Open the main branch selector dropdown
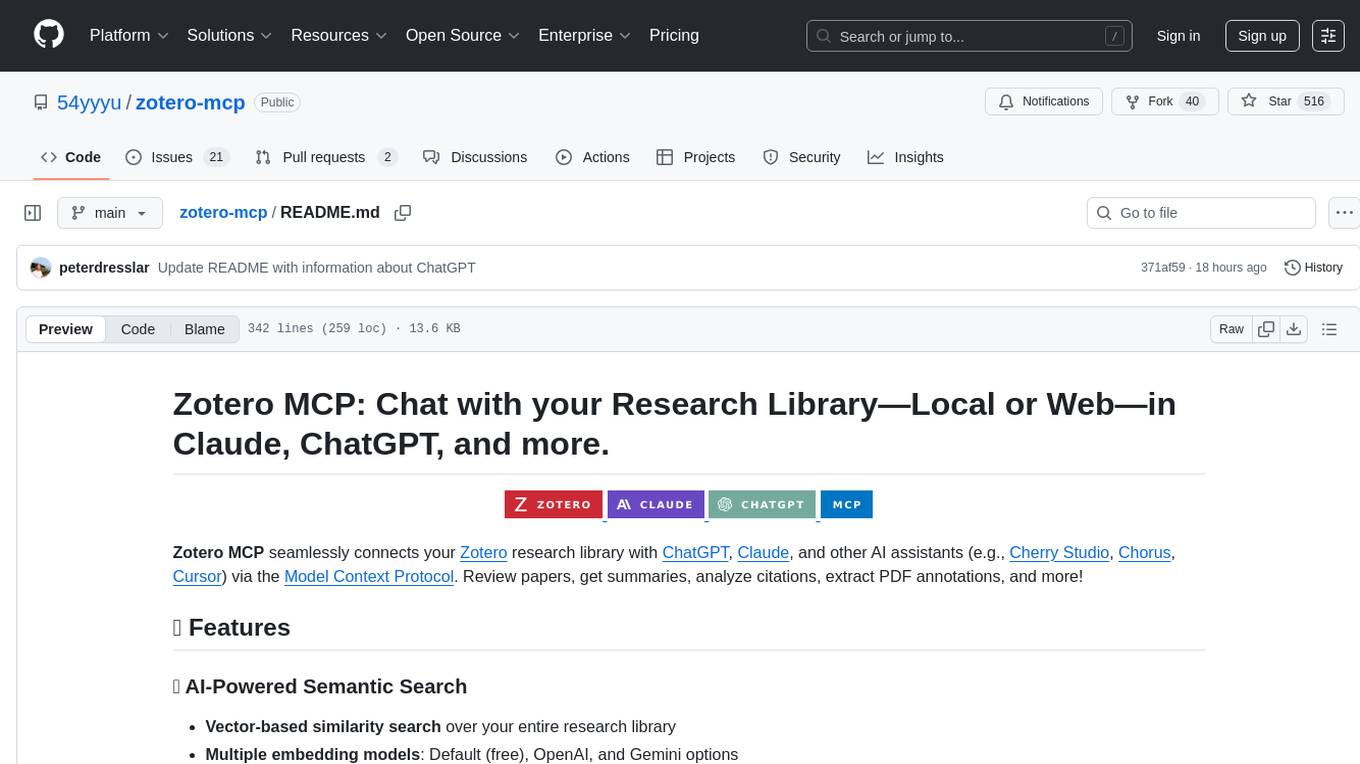Image resolution: width=1360 pixels, height=764 pixels. (x=109, y=213)
